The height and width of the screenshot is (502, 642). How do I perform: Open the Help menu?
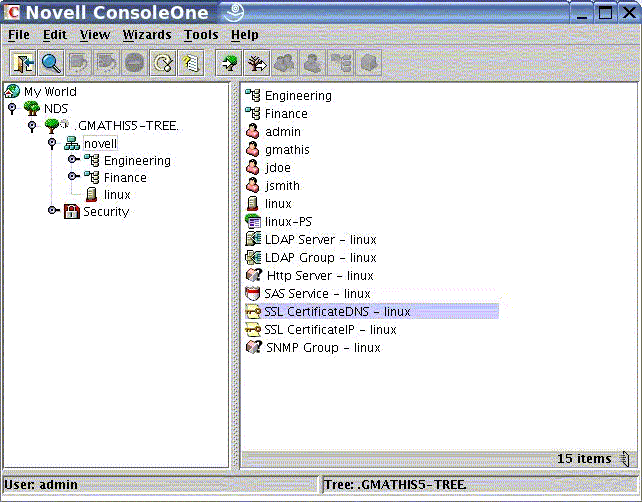tap(244, 35)
